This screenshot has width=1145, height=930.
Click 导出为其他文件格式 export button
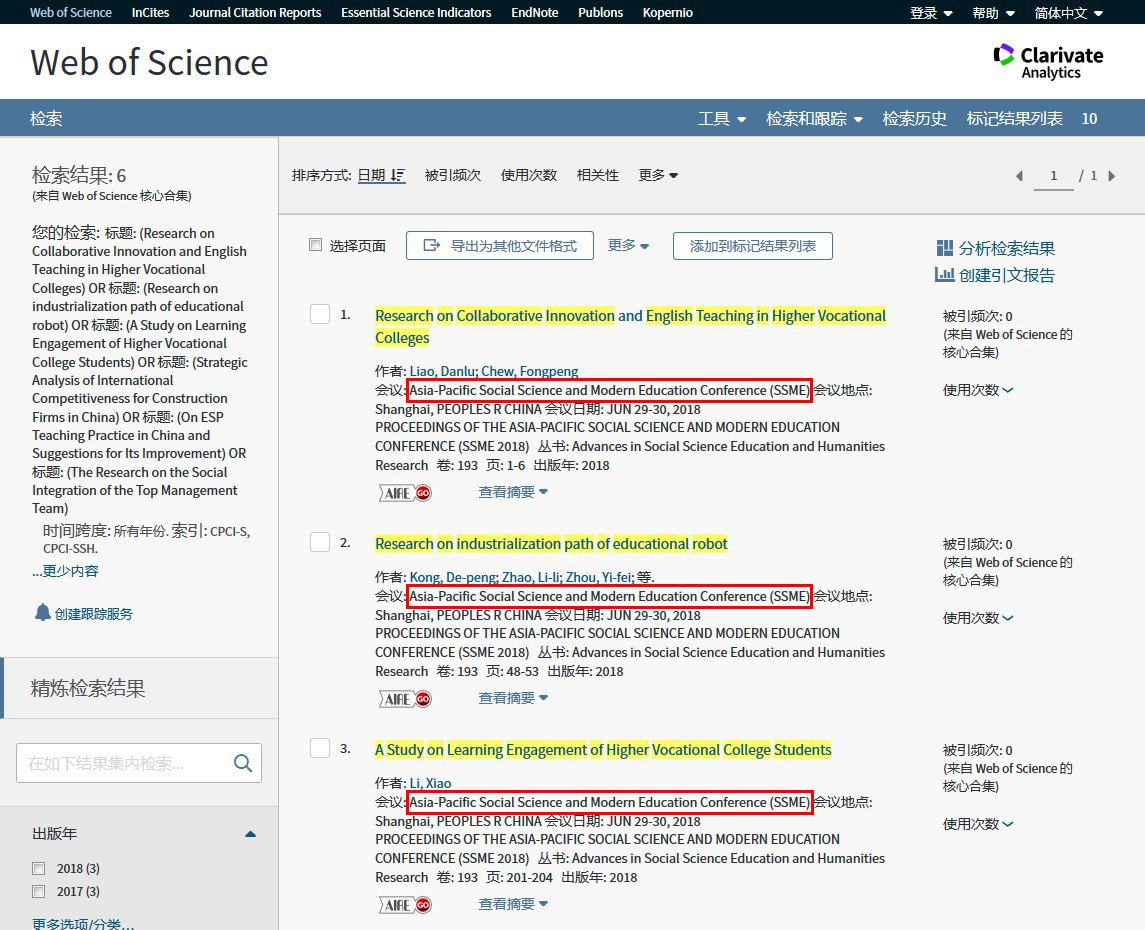tap(500, 246)
